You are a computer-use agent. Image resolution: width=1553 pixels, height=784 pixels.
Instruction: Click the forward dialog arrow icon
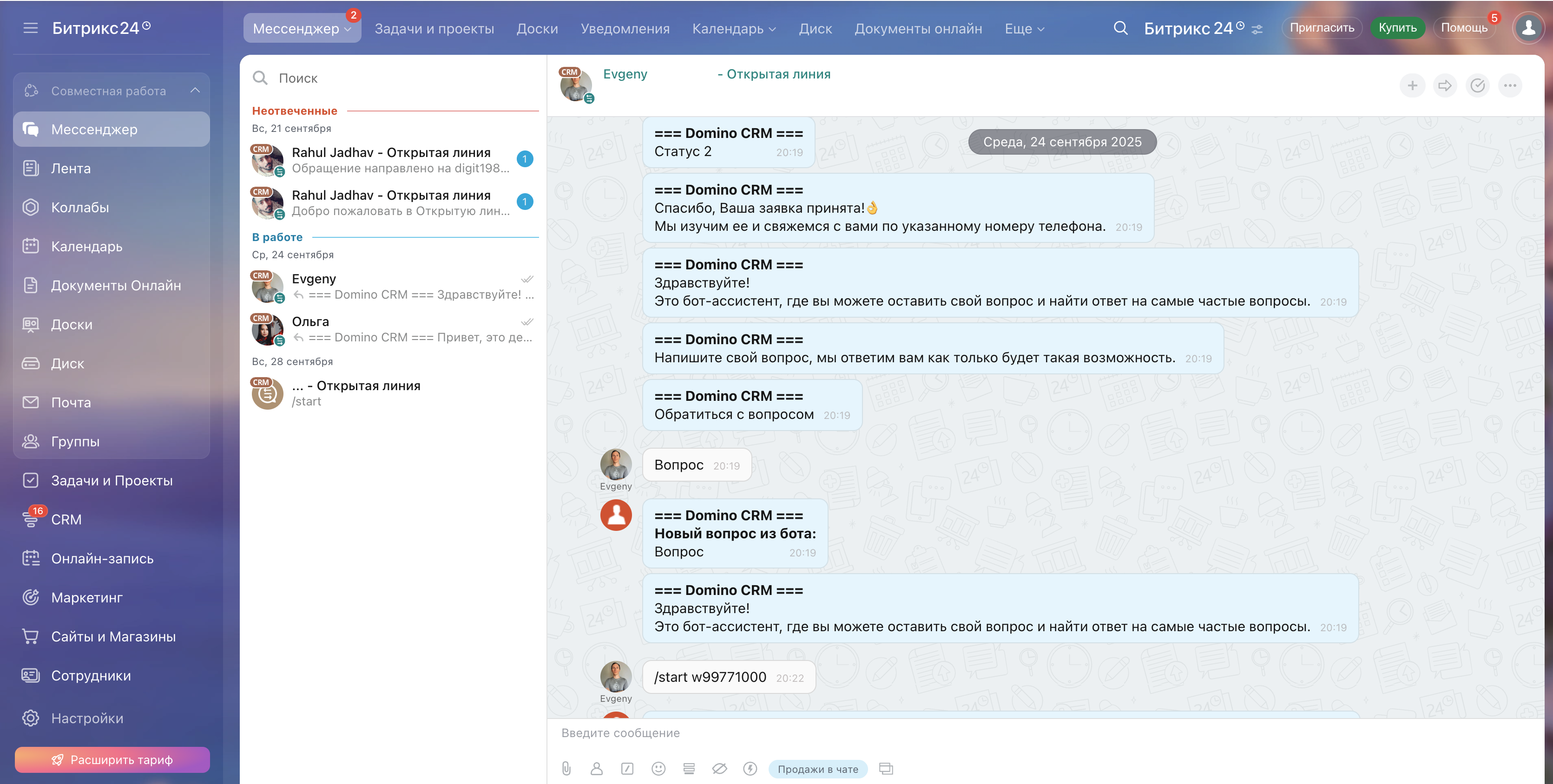[1444, 85]
